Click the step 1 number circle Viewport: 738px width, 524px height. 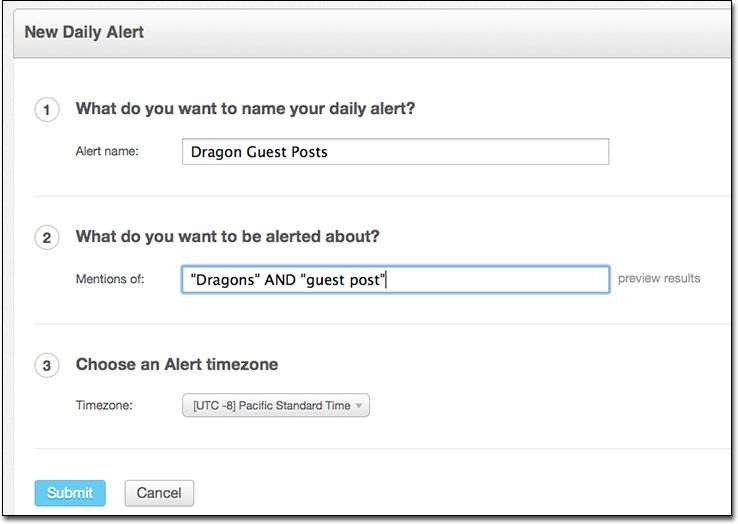point(46,109)
